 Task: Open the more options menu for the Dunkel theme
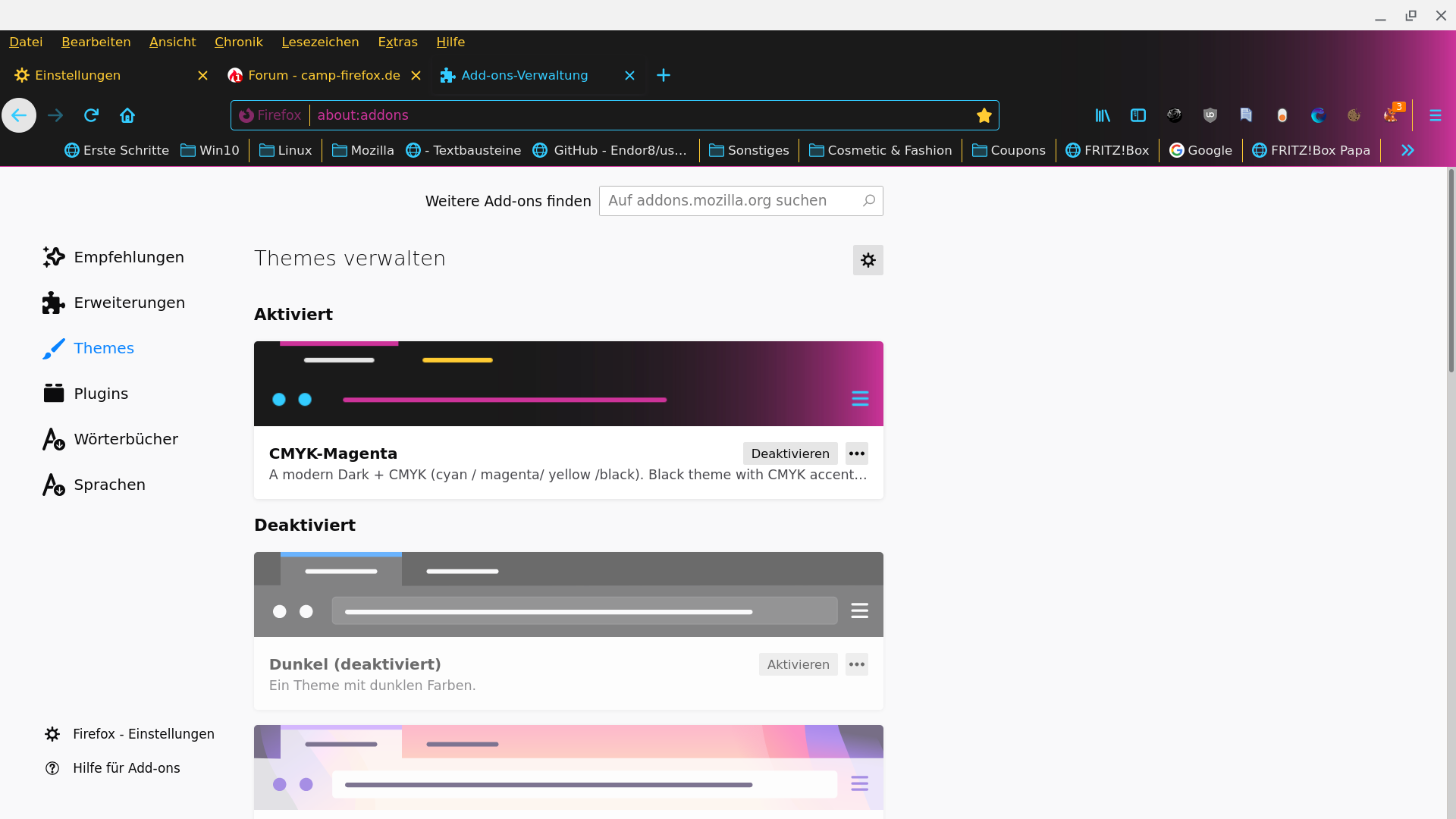point(856,664)
